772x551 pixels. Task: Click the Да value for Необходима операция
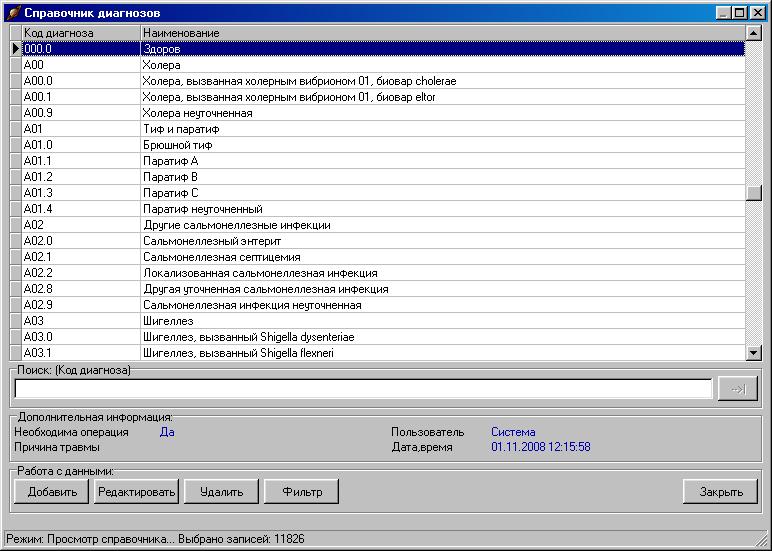click(167, 432)
